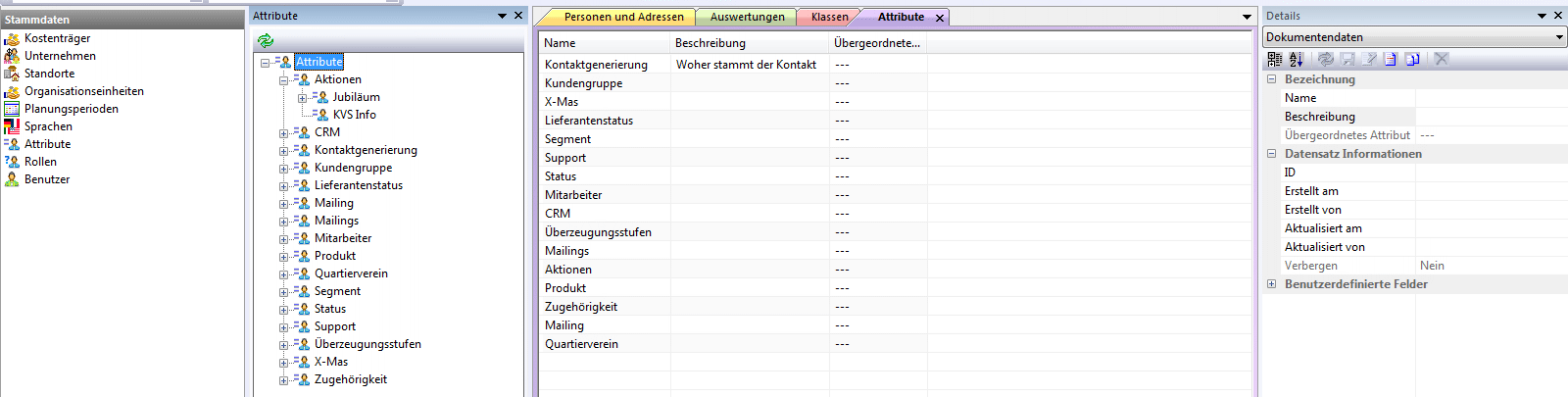This screenshot has height=397, width=1568.
Task: Collapse the Aktionen tree node
Action: (283, 80)
